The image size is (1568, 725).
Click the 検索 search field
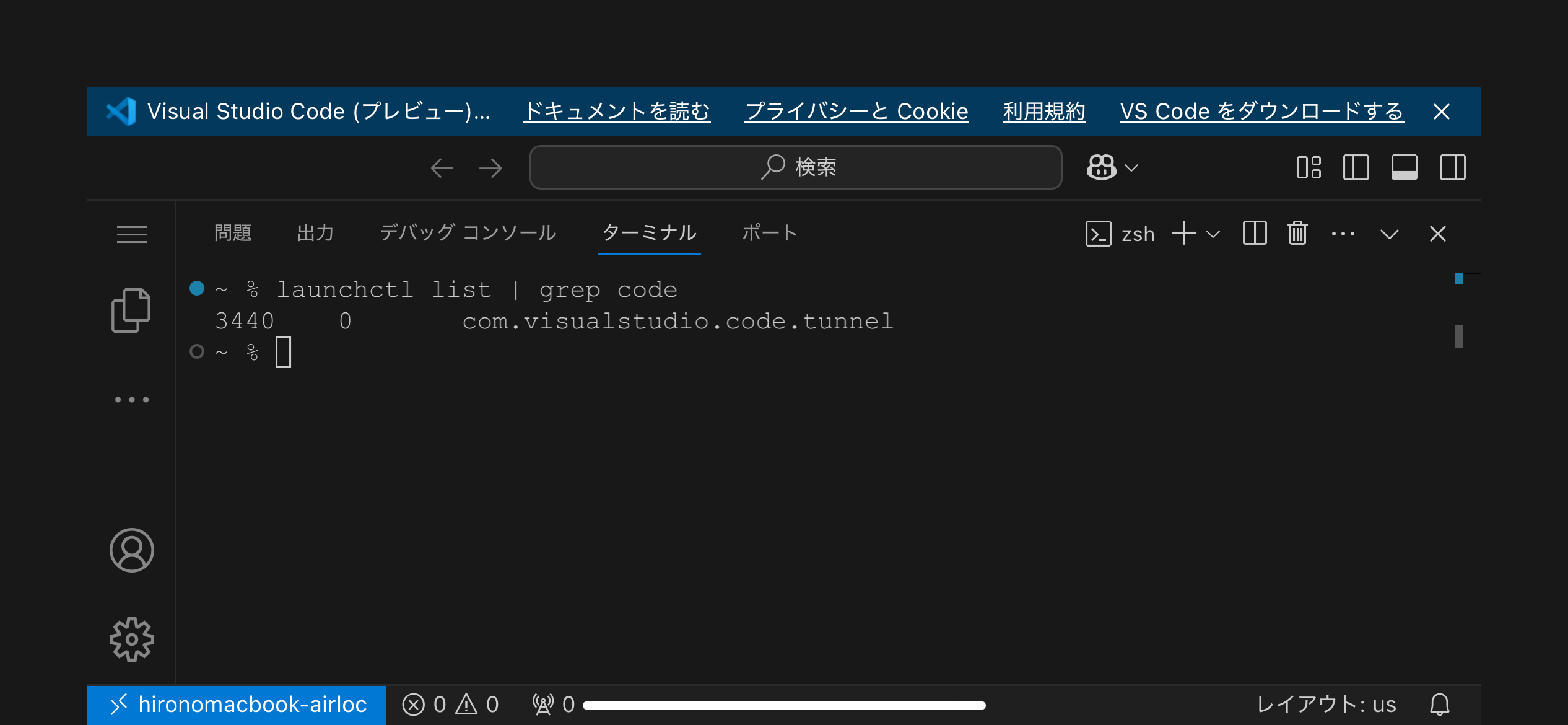(795, 167)
